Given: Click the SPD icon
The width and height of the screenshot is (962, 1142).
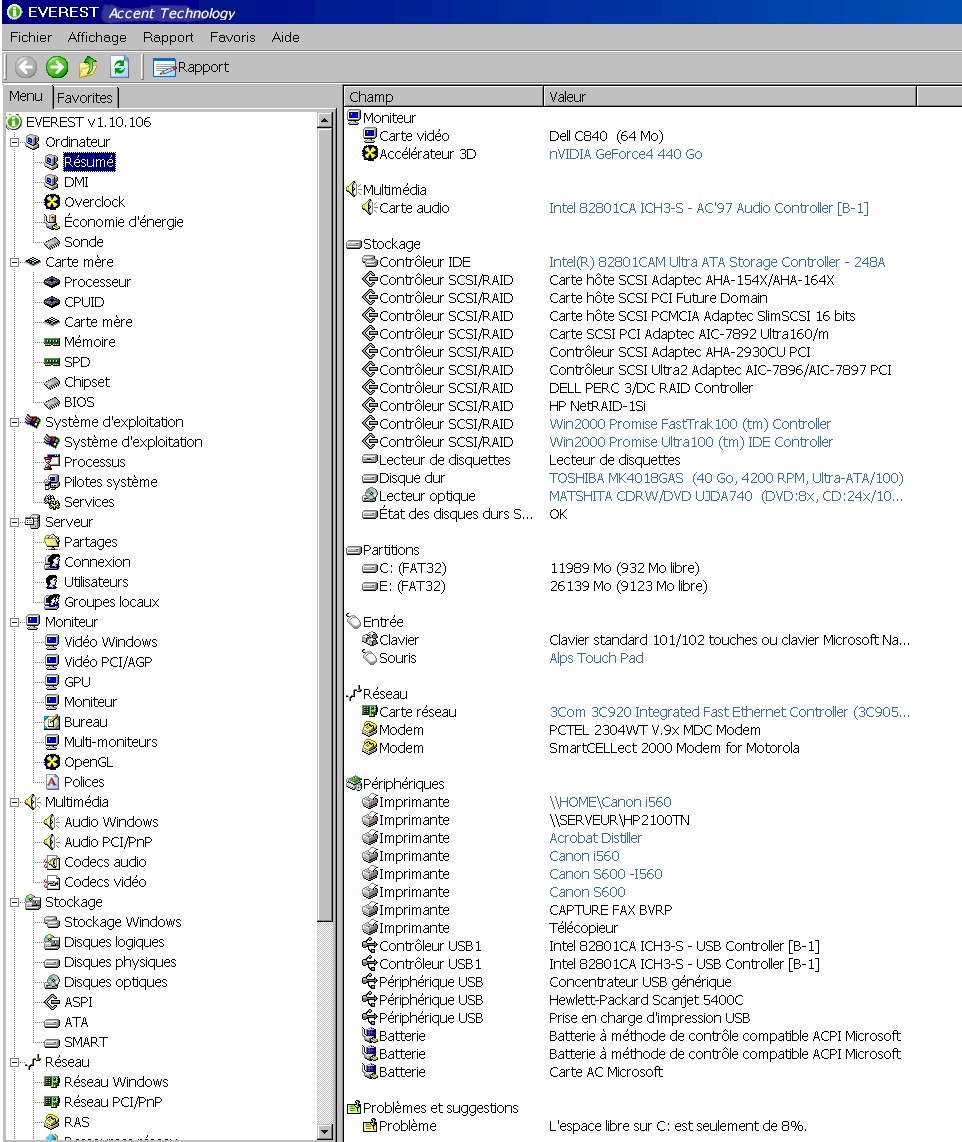Looking at the screenshot, I should click(x=52, y=362).
